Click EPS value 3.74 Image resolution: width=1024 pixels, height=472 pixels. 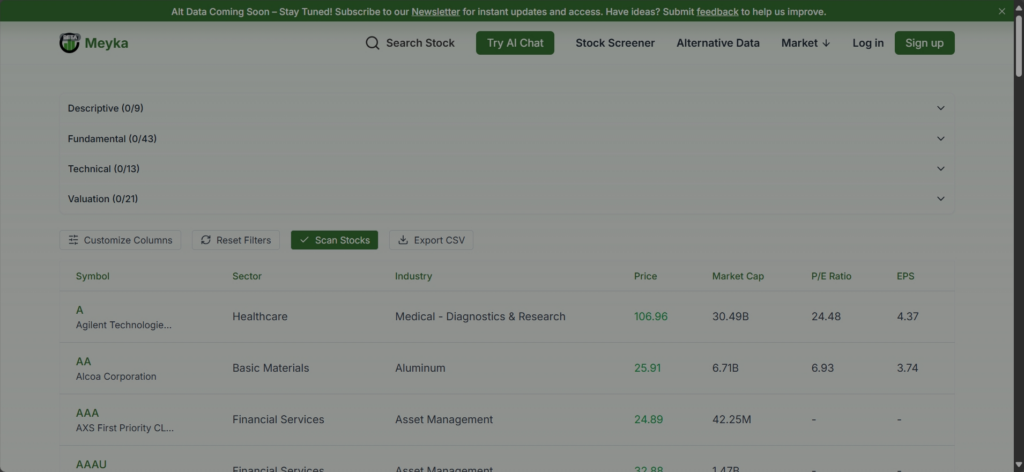(908, 368)
